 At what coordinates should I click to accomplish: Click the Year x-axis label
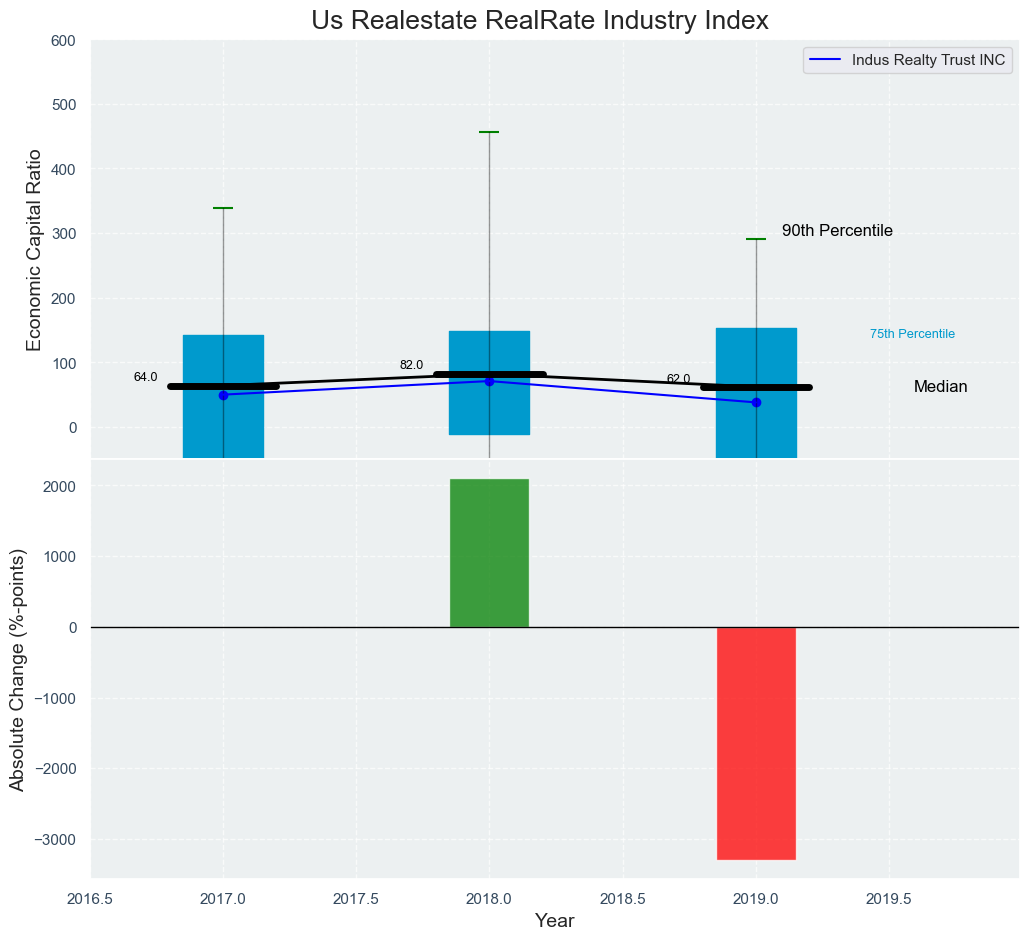pos(554,921)
